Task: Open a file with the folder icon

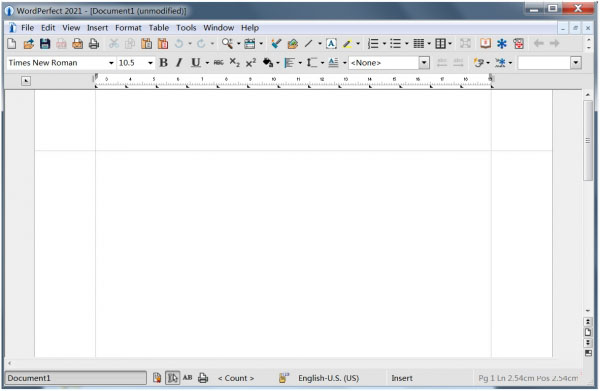Action: [x=28, y=44]
